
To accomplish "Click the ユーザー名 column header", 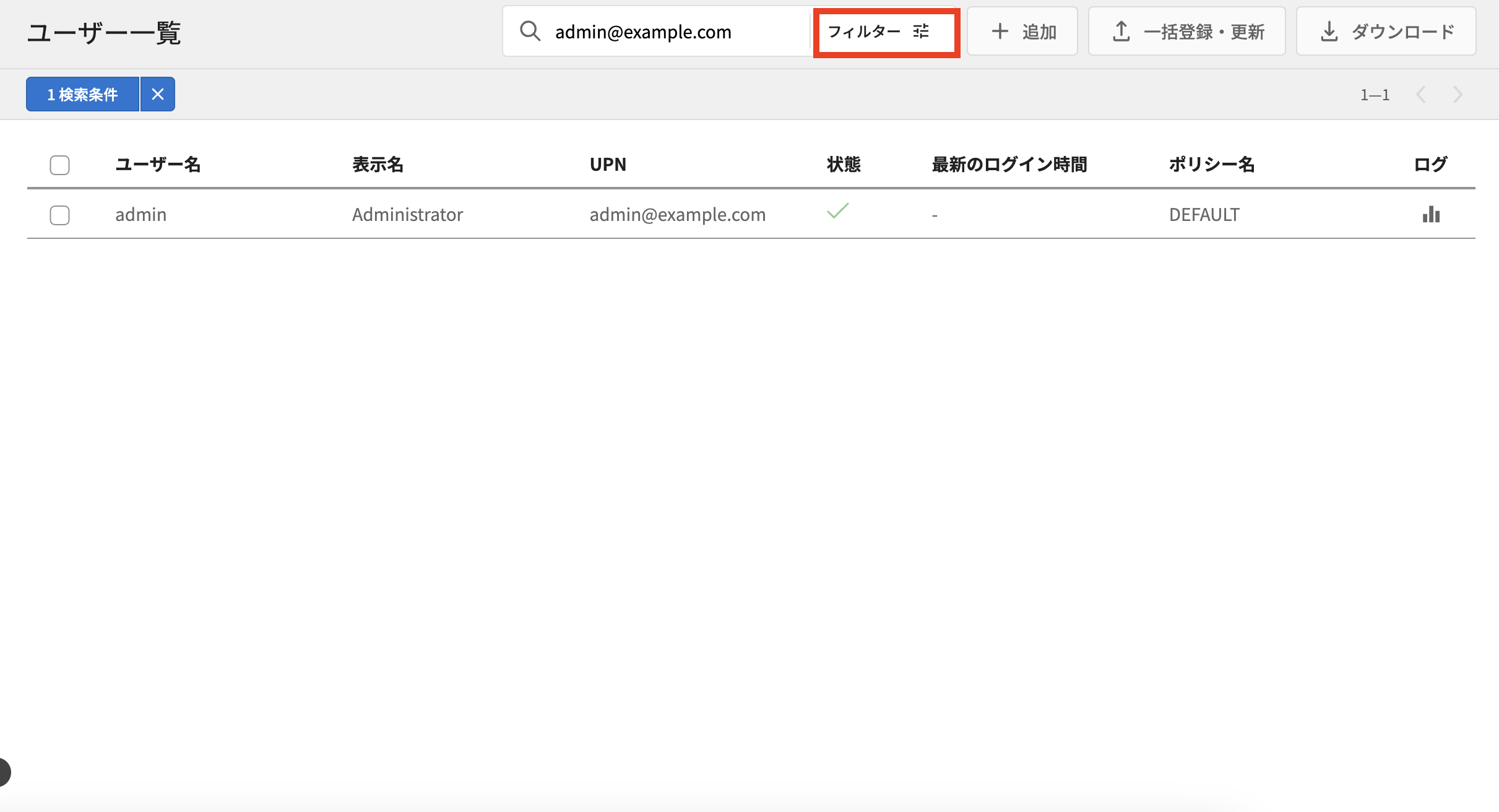I will [158, 164].
